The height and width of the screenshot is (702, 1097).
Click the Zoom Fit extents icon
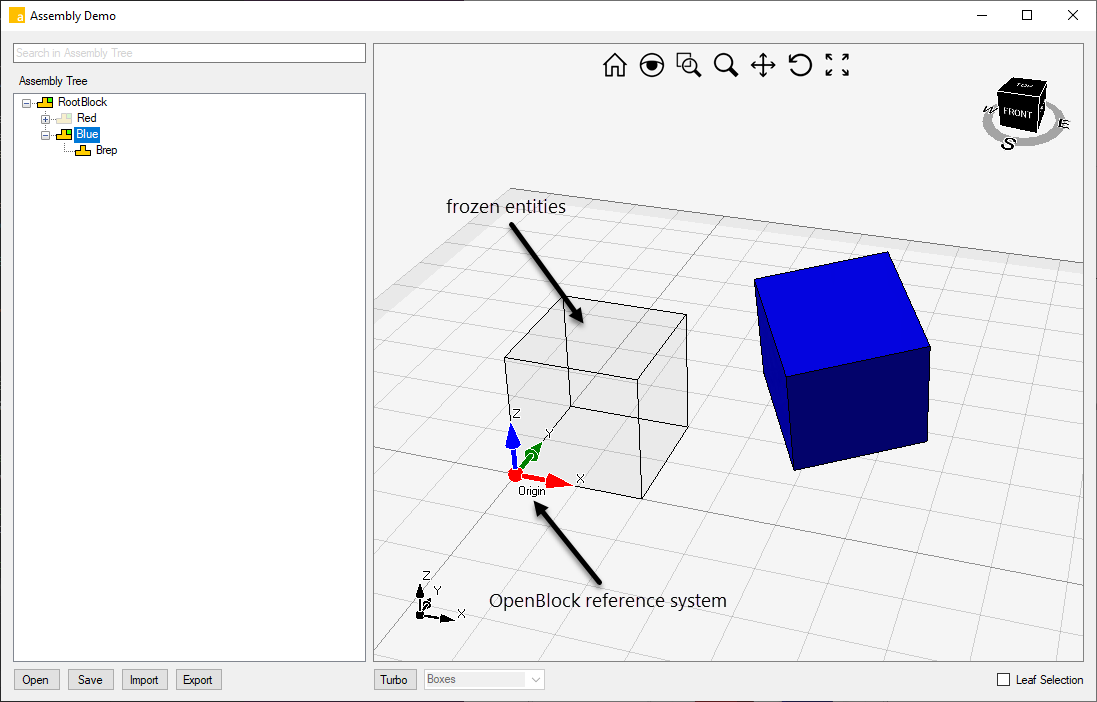pyautogui.click(x=837, y=65)
